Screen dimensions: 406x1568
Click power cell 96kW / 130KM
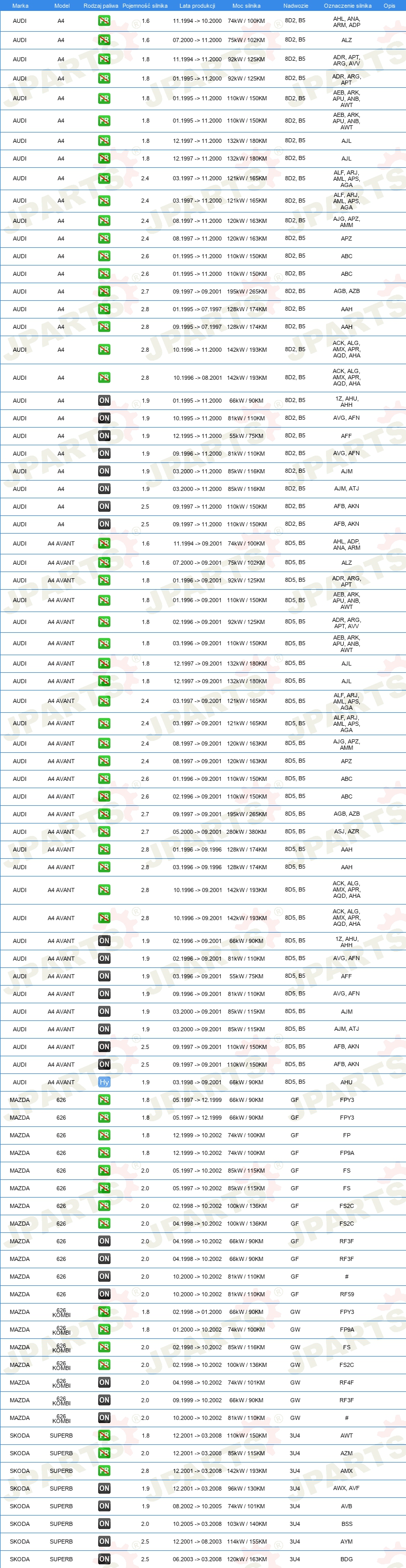[247, 1489]
